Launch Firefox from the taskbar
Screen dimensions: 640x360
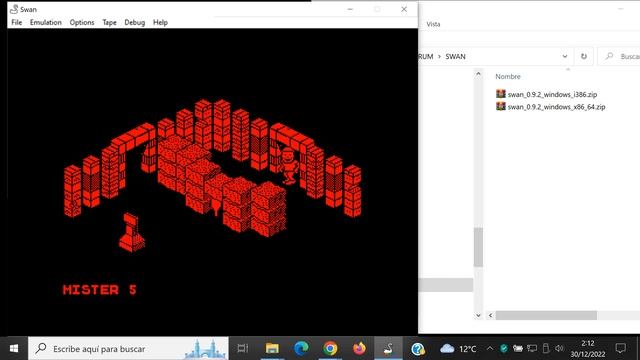(x=359, y=349)
